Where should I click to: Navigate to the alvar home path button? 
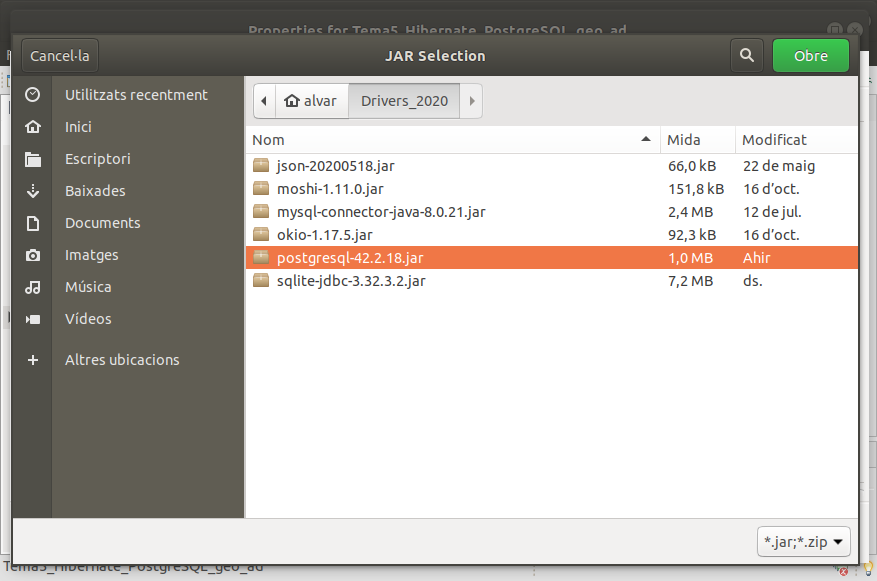click(311, 101)
